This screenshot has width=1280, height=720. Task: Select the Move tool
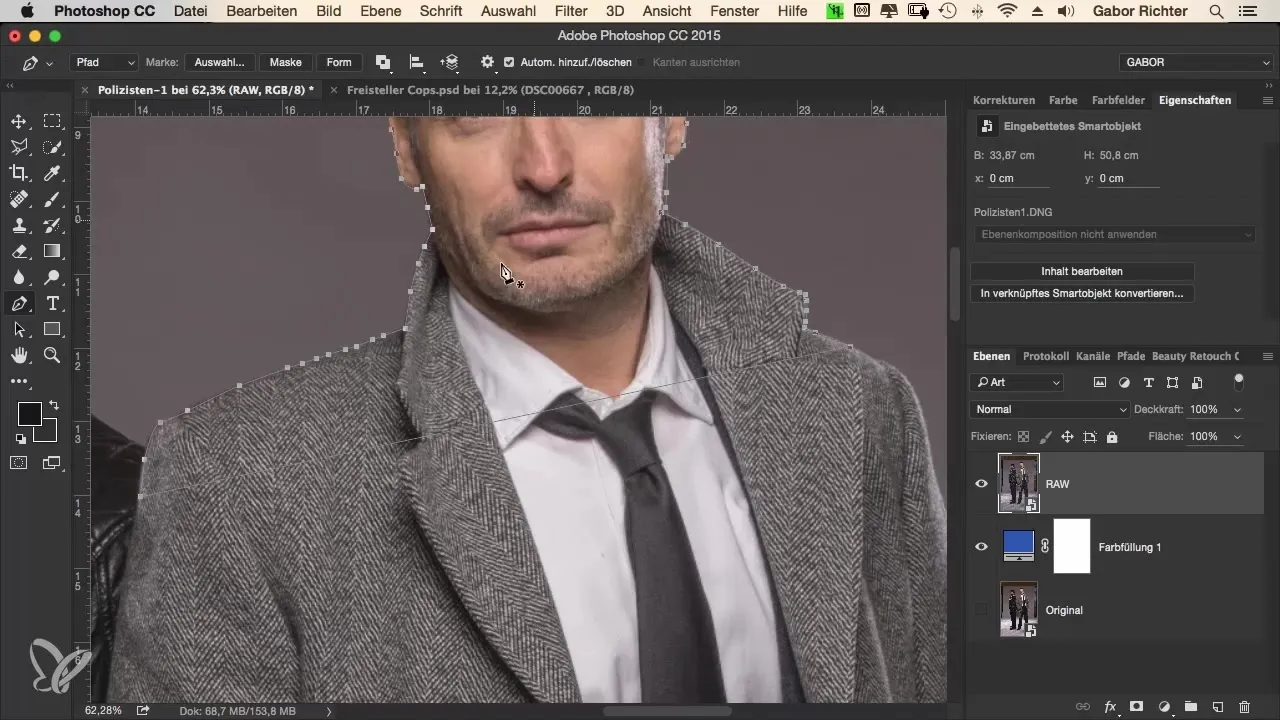(19, 122)
